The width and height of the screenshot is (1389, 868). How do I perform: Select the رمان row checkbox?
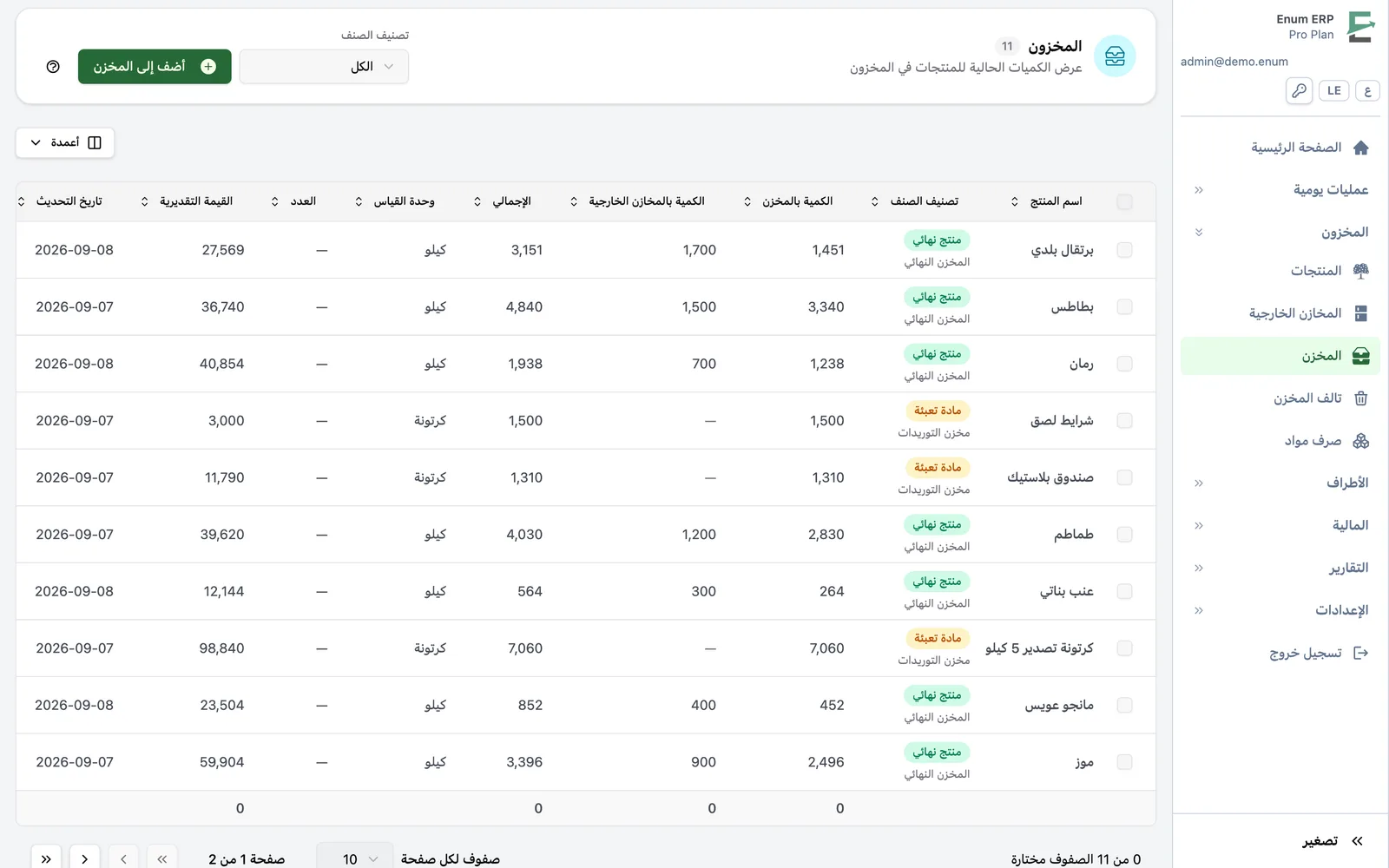[x=1124, y=364]
